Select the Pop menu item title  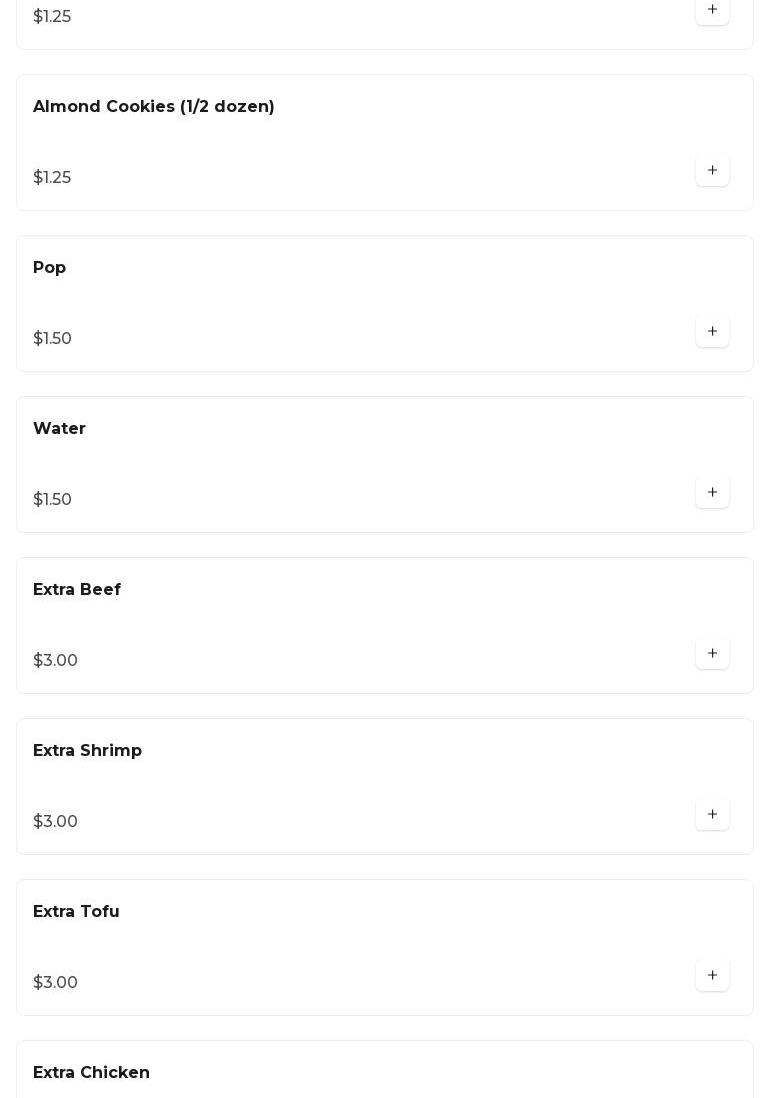[50, 268]
